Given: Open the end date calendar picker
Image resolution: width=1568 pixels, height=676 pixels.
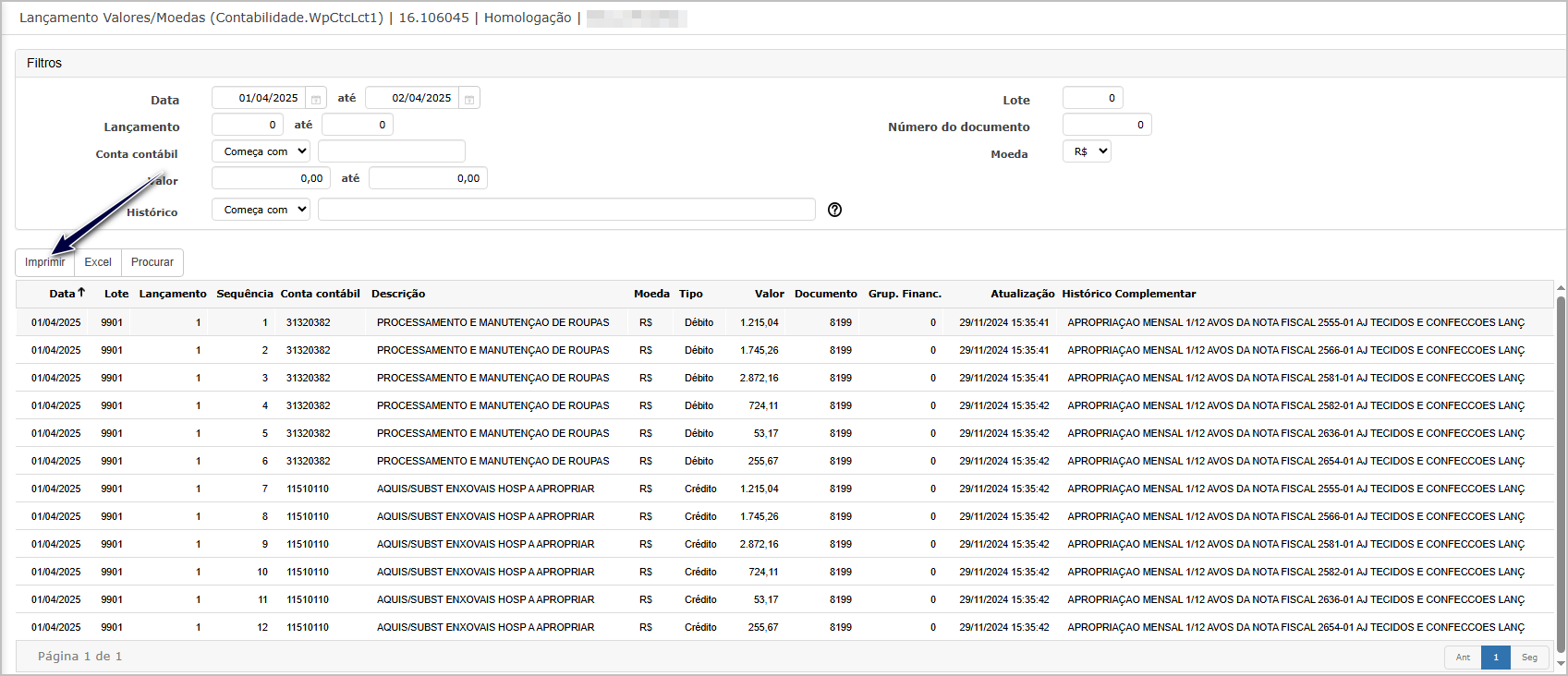Looking at the screenshot, I should (469, 99).
